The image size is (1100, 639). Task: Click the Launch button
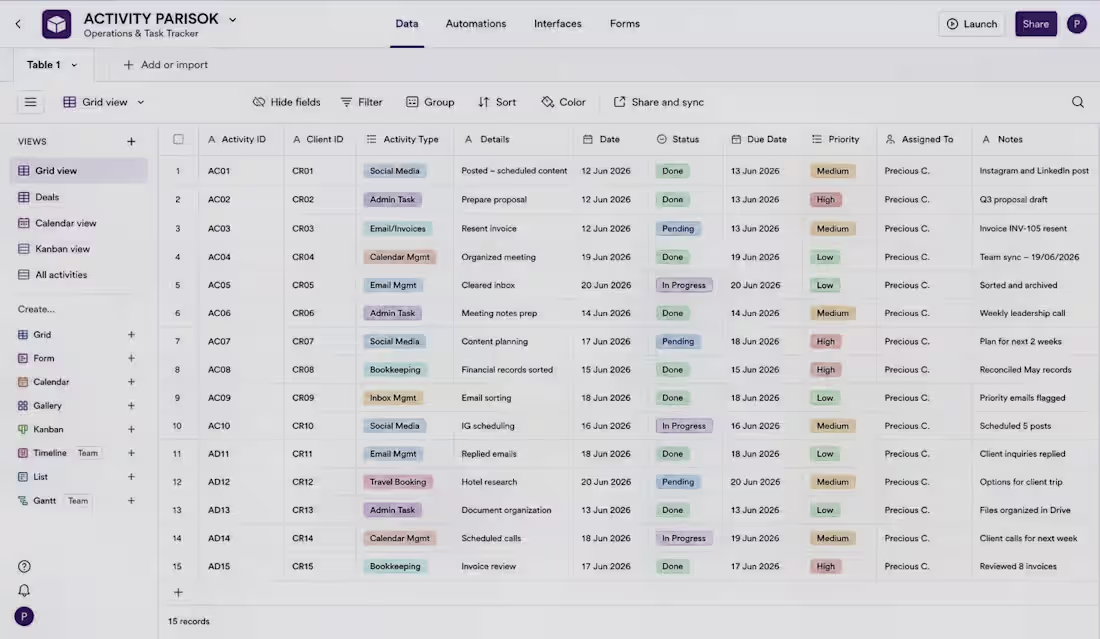(972, 24)
